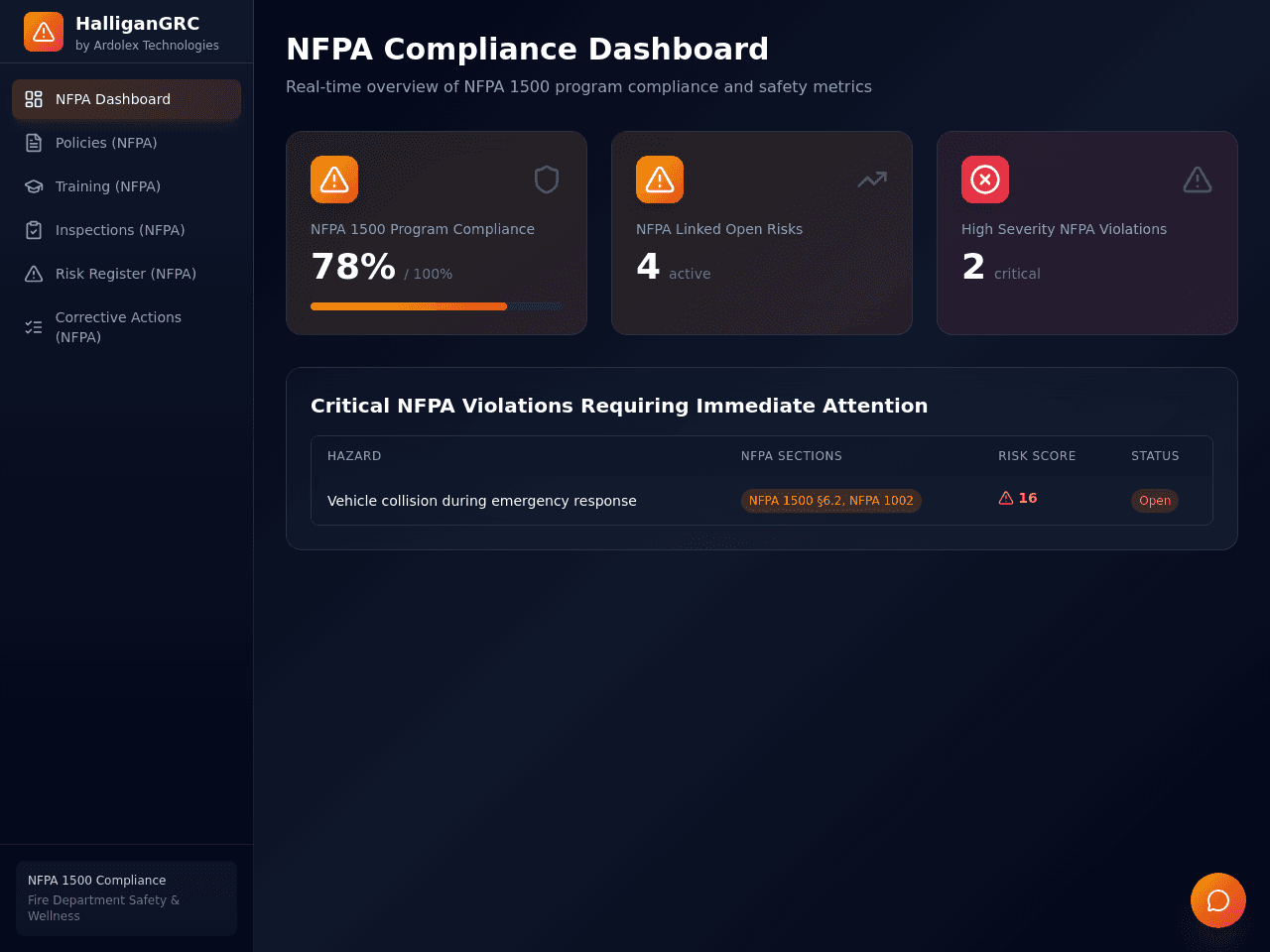Screen dimensions: 1270x952
Task: Click the gray triangle icon on Violations card
Action: tap(1198, 179)
